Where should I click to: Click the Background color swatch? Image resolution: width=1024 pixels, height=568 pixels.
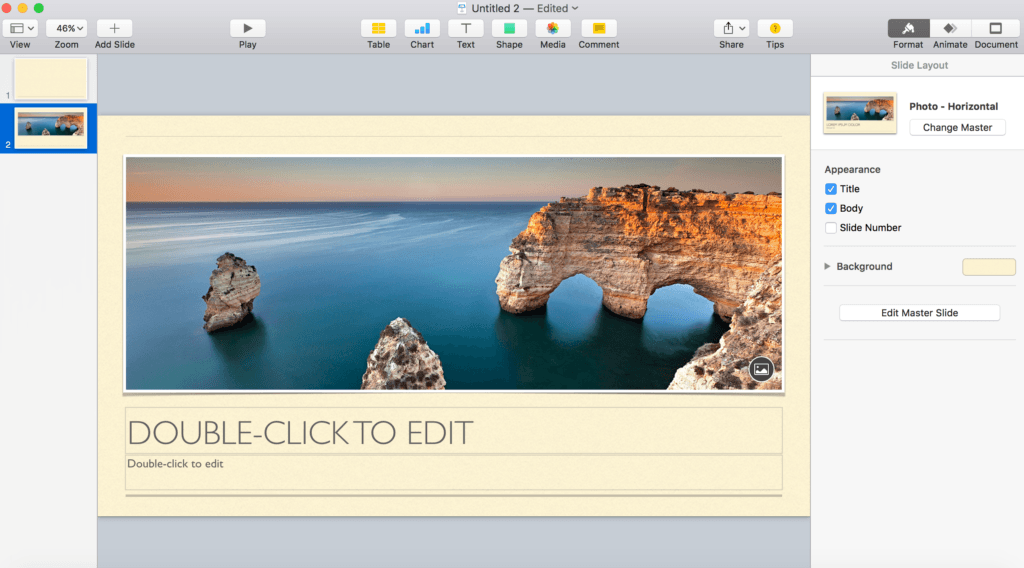(988, 267)
